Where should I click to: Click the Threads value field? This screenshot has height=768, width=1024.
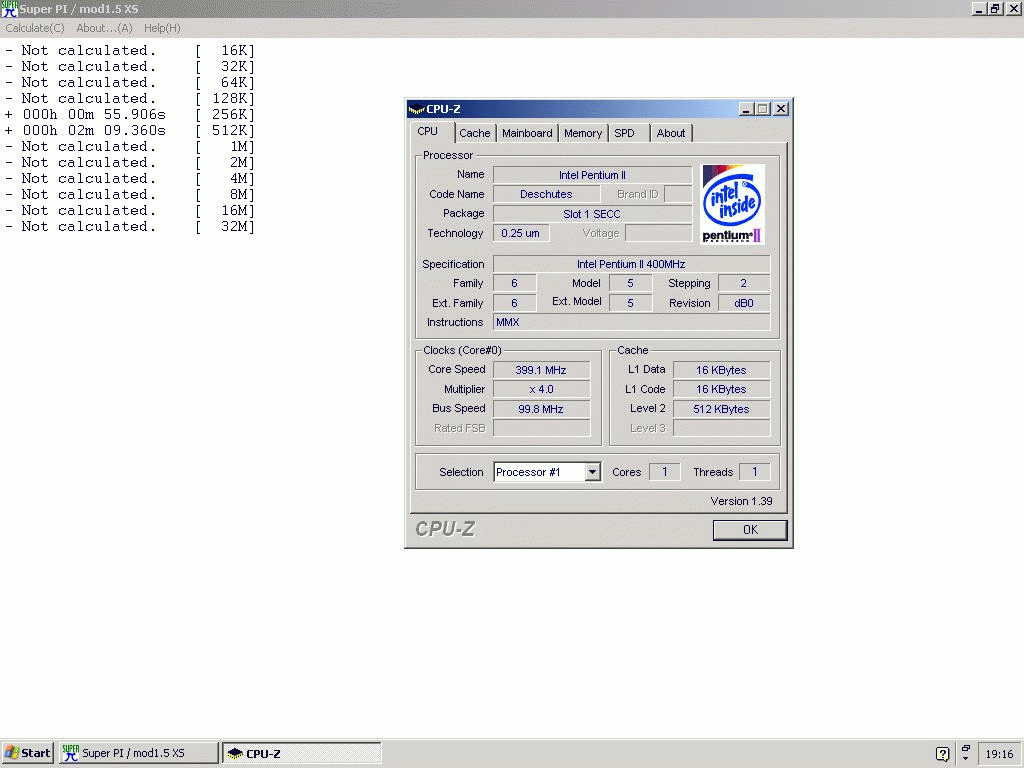pos(754,472)
